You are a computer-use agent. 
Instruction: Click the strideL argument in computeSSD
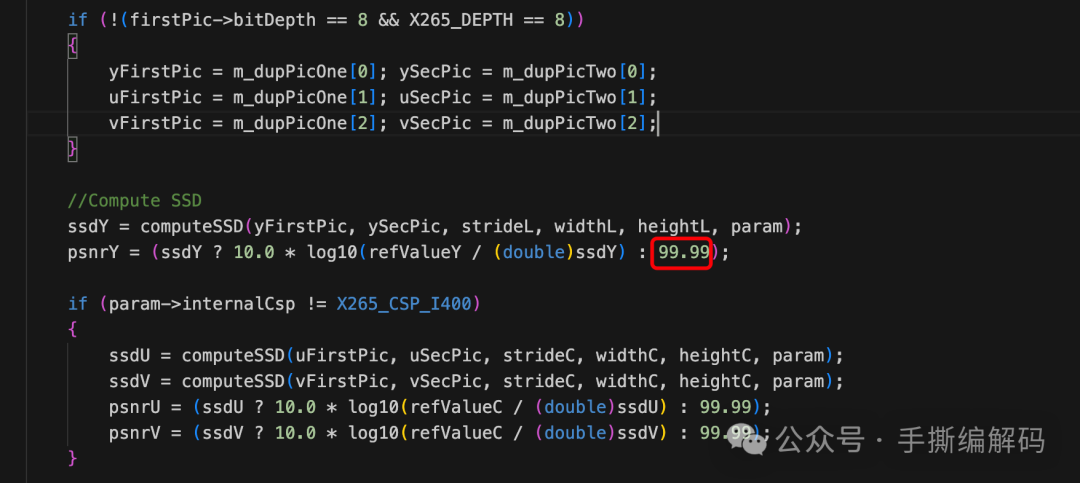[497, 227]
